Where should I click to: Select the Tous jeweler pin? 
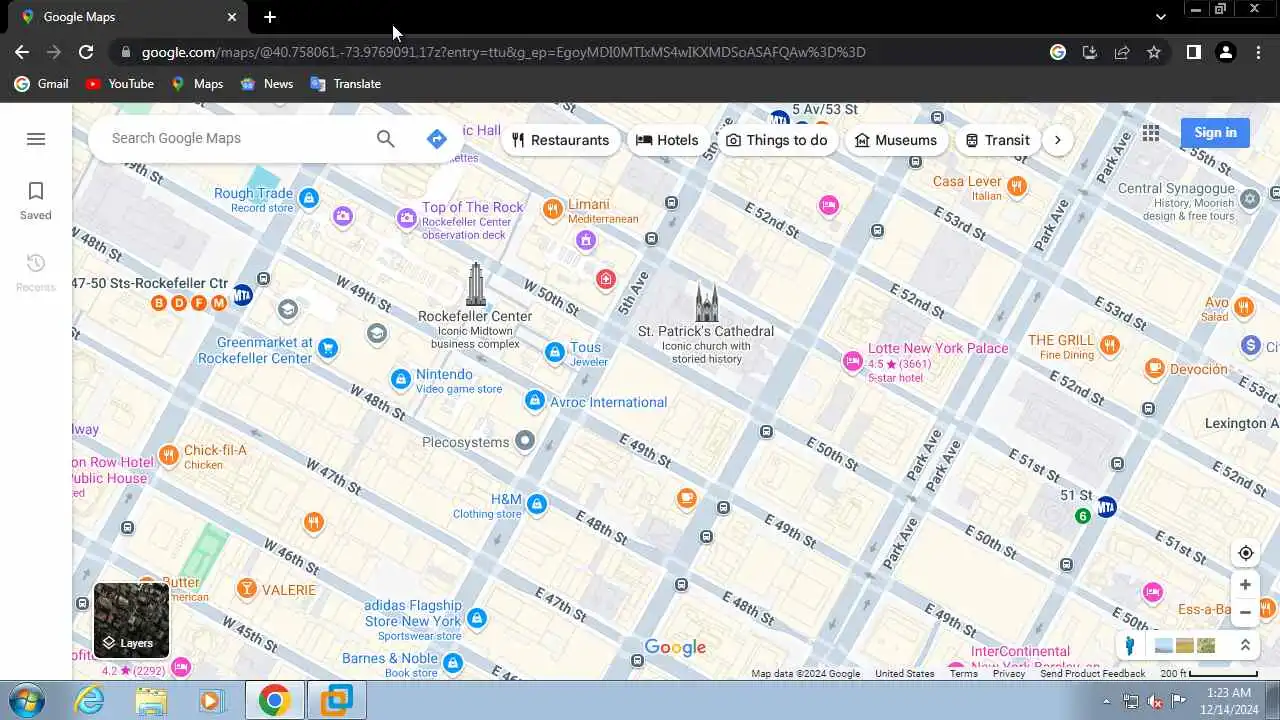[555, 352]
